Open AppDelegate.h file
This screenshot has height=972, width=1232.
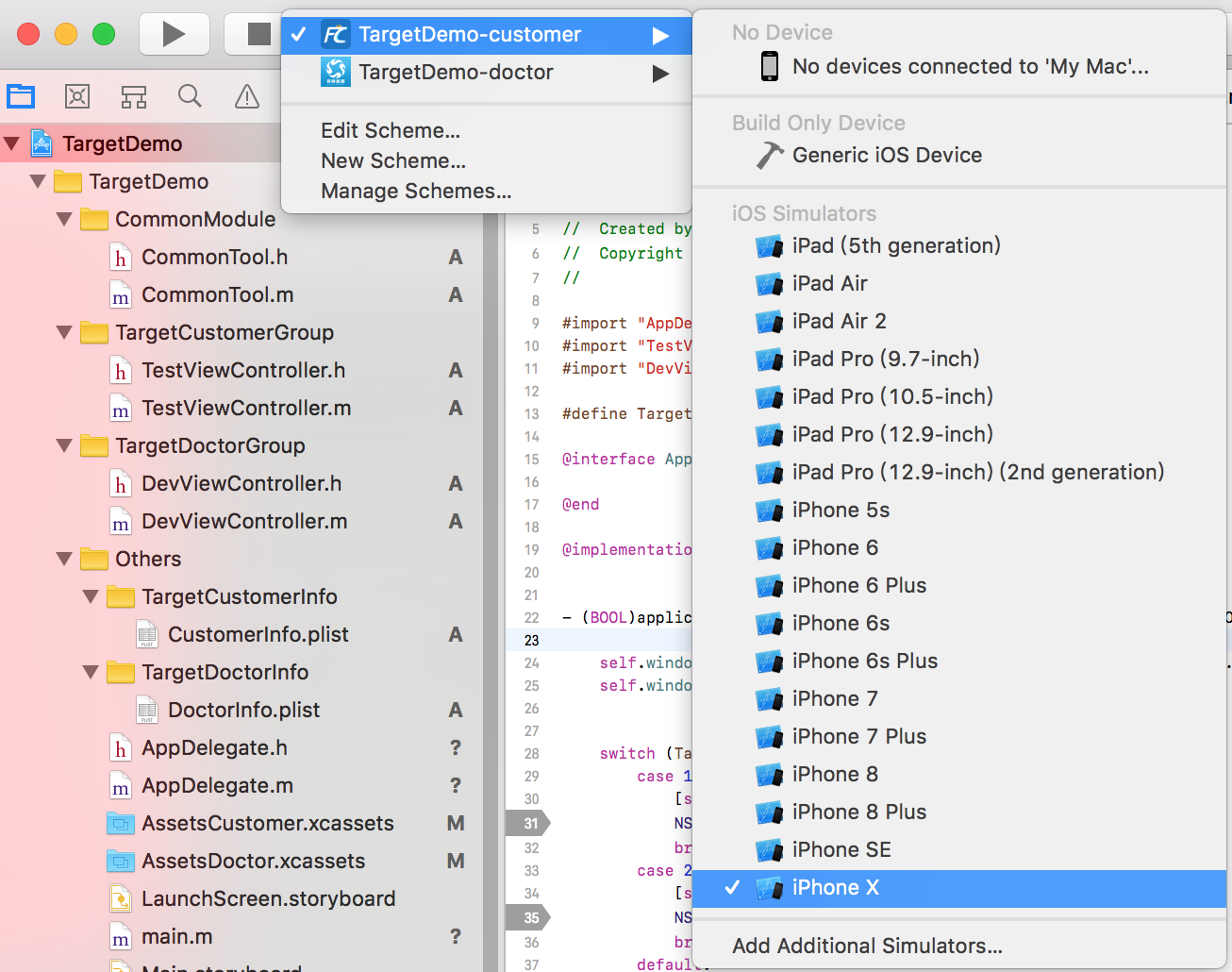tap(215, 747)
